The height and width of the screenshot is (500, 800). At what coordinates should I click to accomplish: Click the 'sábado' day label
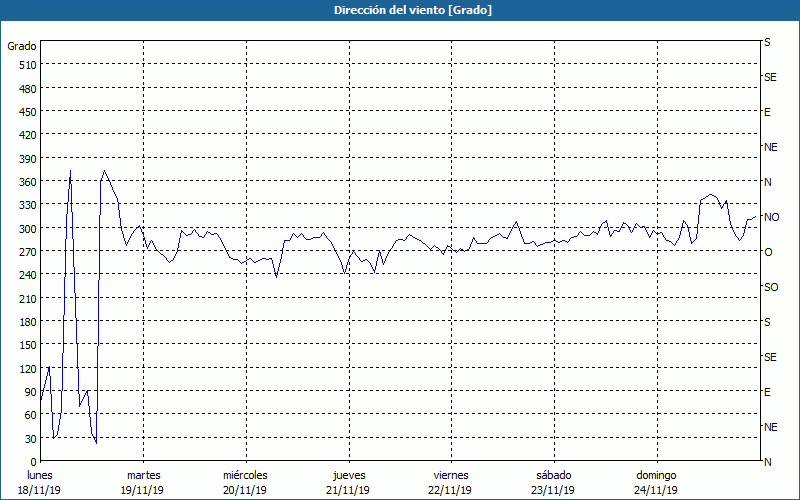[554, 475]
